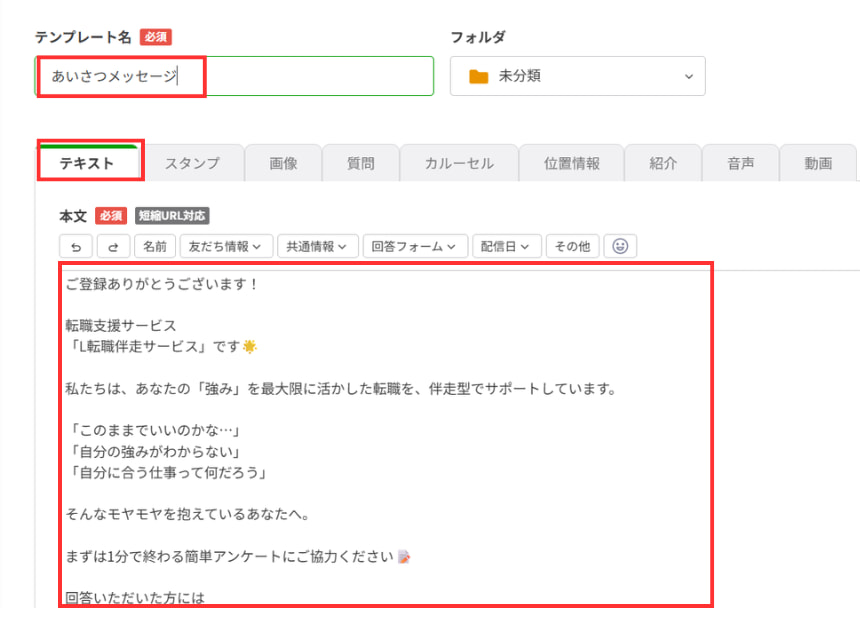The height and width of the screenshot is (633, 860).
Task: Click the orange folder icon
Action: pyautogui.click(x=478, y=76)
